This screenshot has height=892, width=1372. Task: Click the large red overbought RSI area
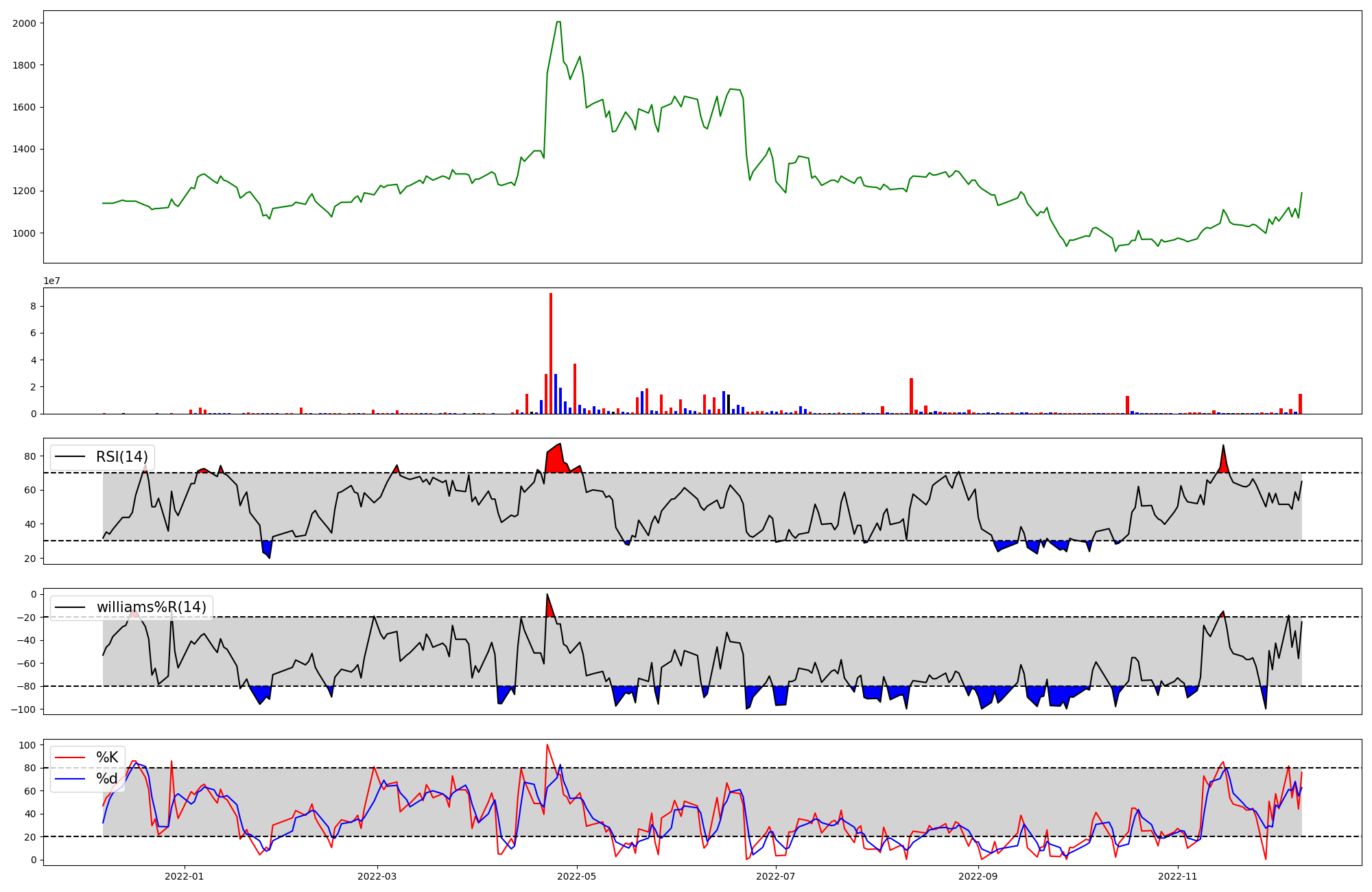point(555,460)
